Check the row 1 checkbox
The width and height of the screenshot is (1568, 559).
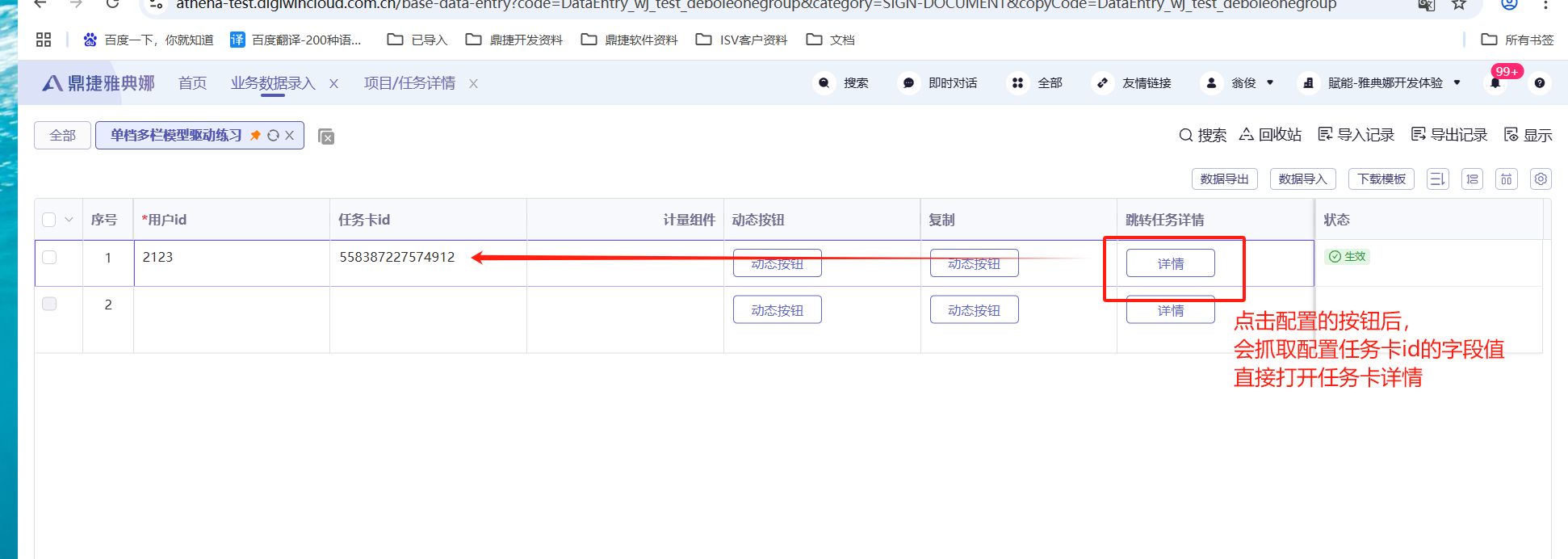[49, 257]
